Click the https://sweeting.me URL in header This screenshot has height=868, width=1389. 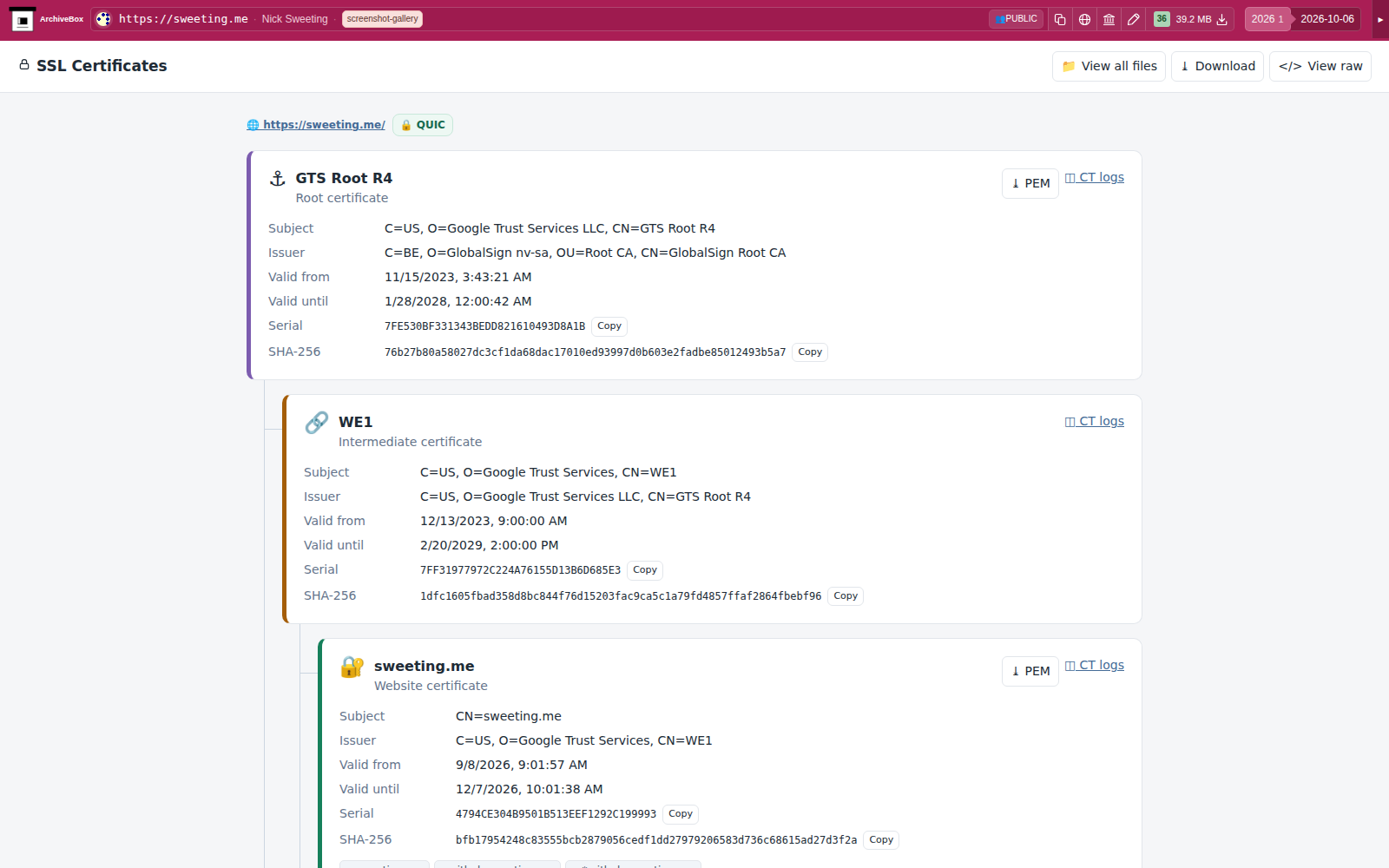(x=183, y=19)
